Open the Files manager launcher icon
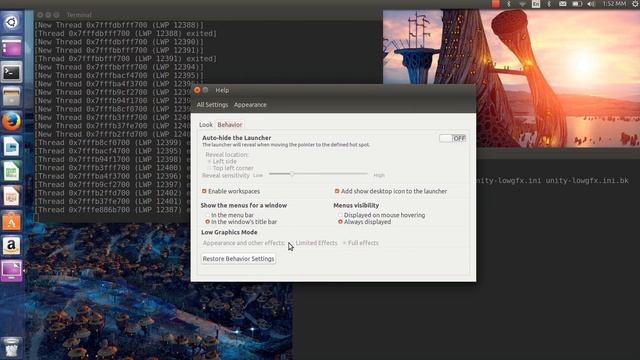 pos(11,97)
